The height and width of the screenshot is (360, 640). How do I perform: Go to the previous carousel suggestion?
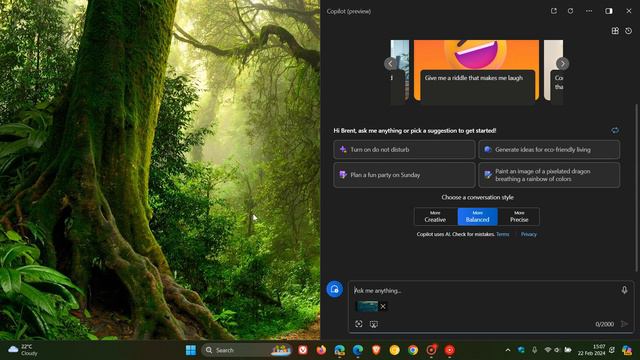coord(390,64)
